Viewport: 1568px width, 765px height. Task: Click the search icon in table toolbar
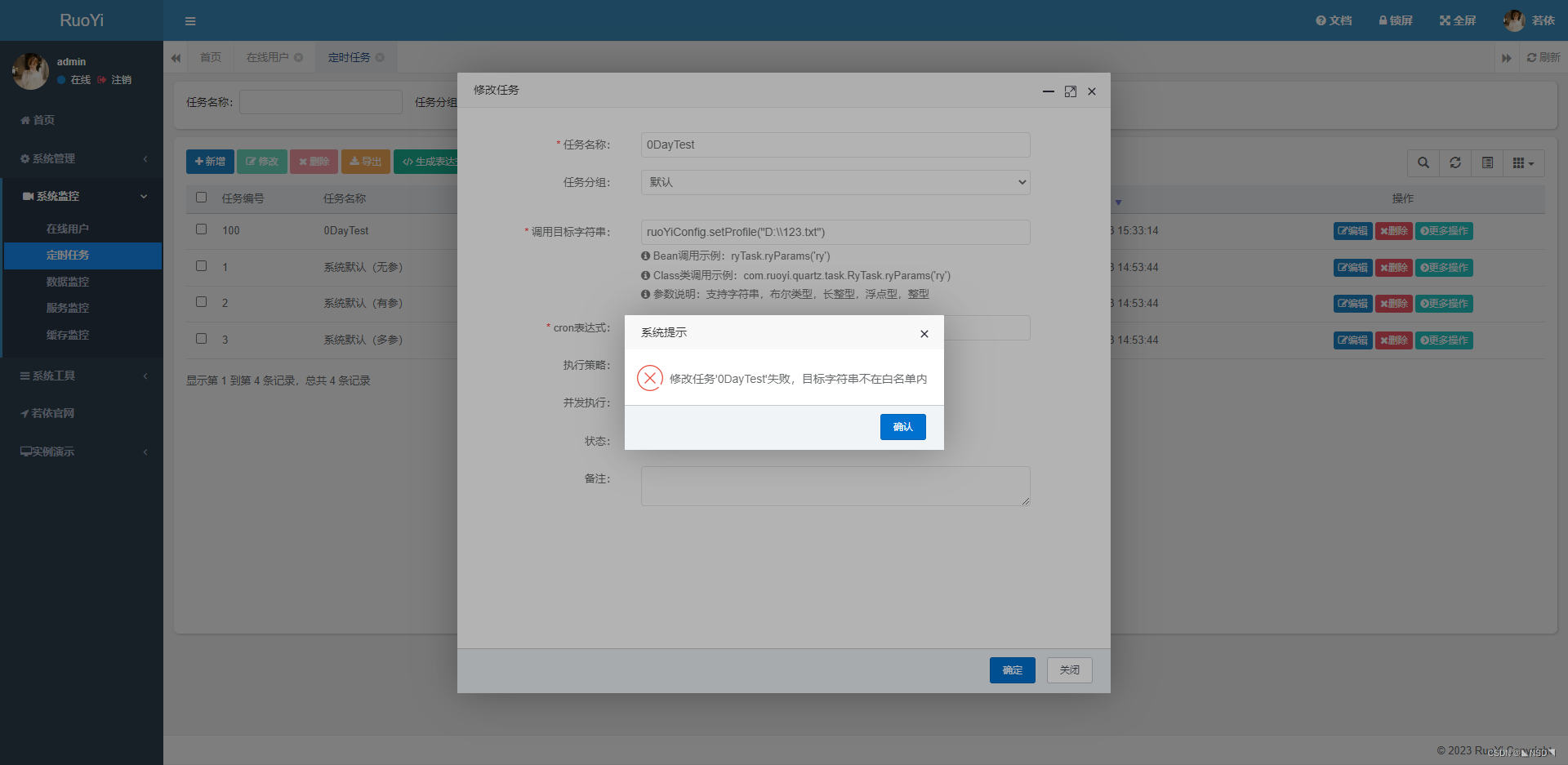(1423, 163)
